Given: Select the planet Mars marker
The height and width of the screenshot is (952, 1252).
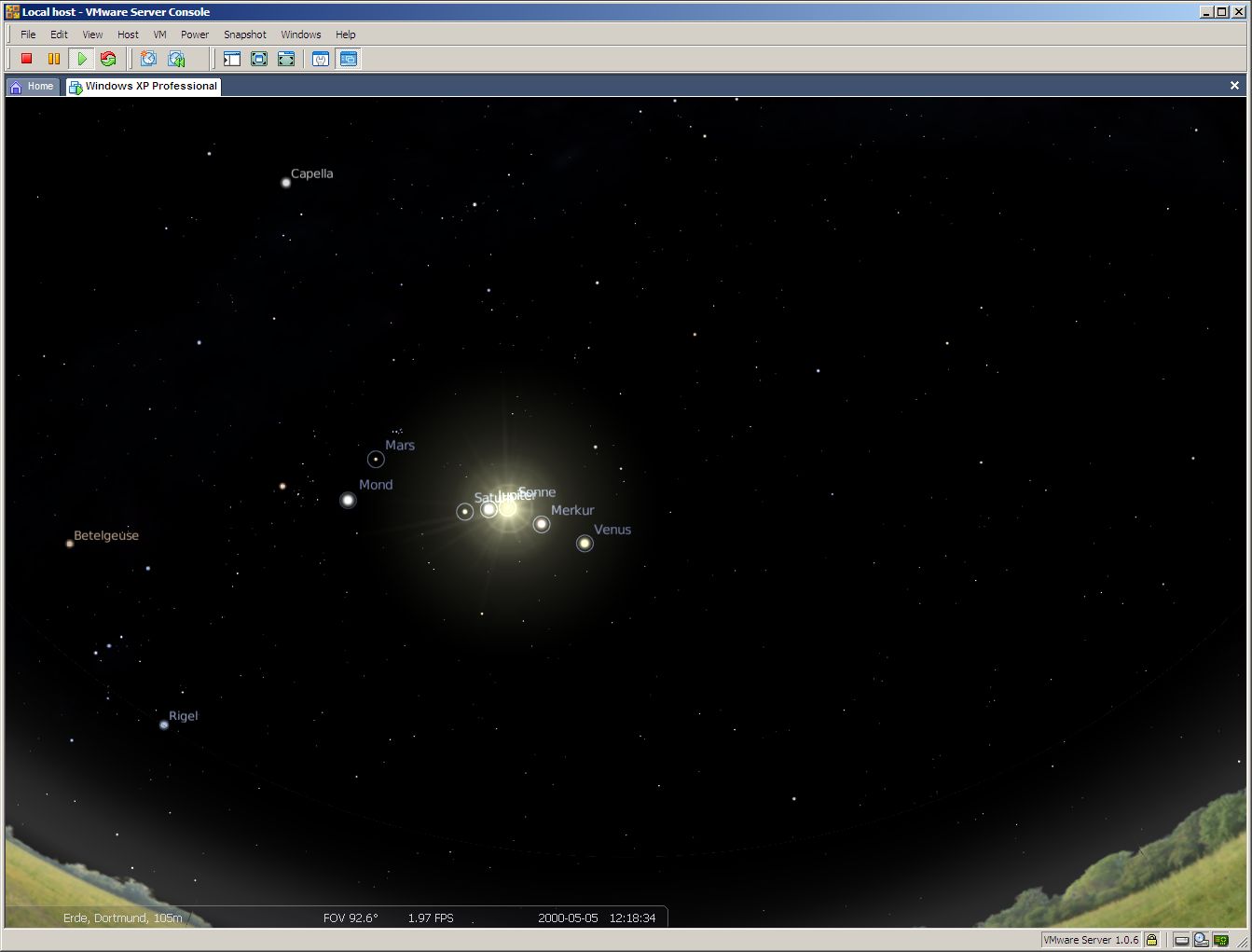Looking at the screenshot, I should [376, 459].
